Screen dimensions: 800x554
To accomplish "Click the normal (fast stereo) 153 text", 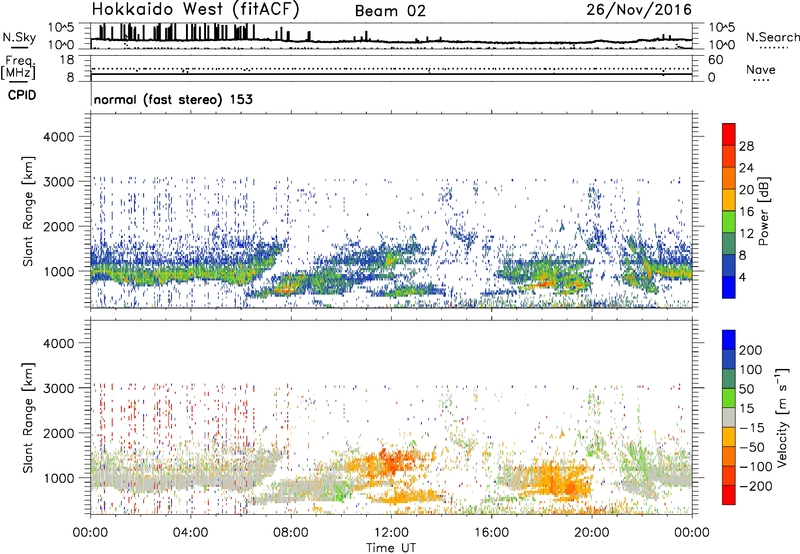I will click(x=173, y=99).
